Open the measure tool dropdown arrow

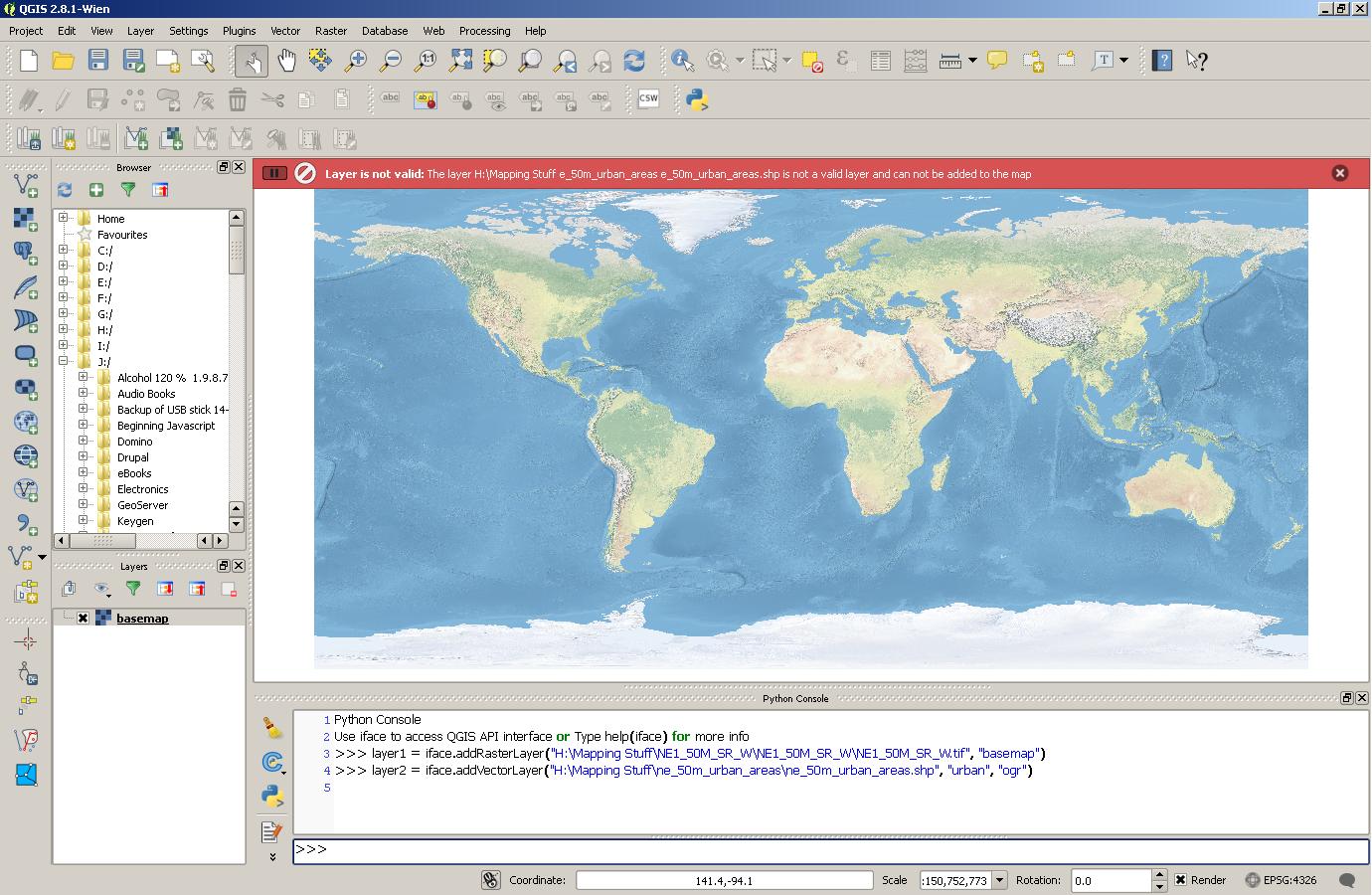[972, 61]
